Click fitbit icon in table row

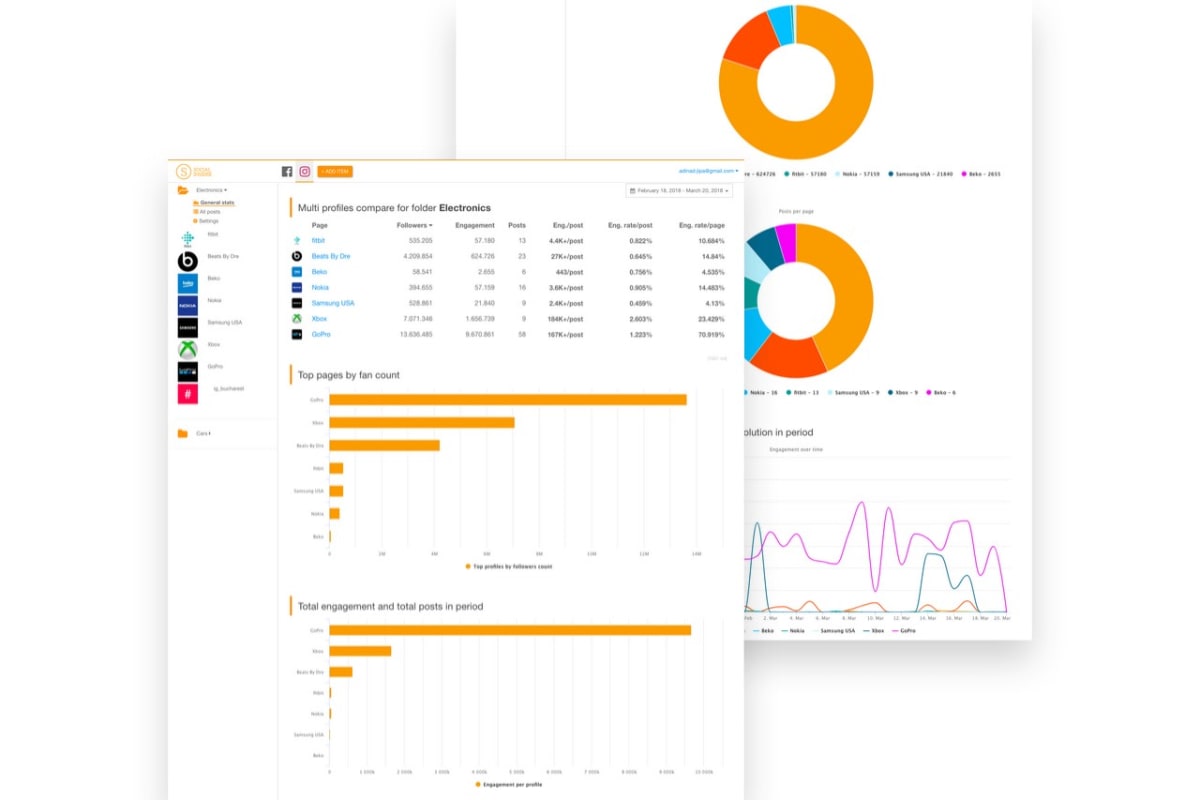[x=297, y=240]
